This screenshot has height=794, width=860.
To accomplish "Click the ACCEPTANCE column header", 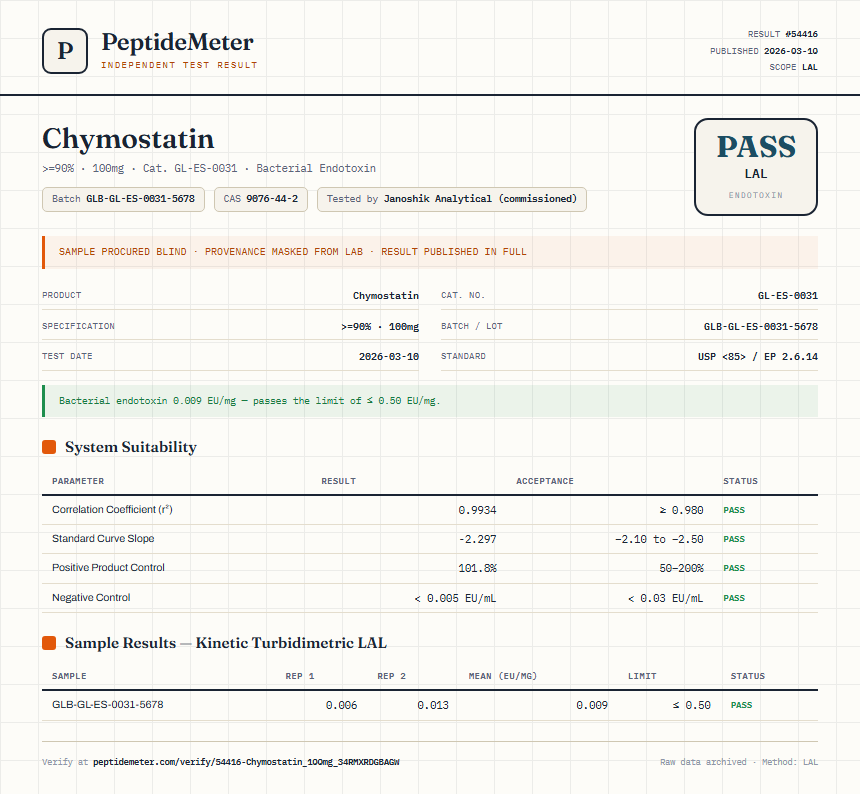I will pyautogui.click(x=545, y=481).
